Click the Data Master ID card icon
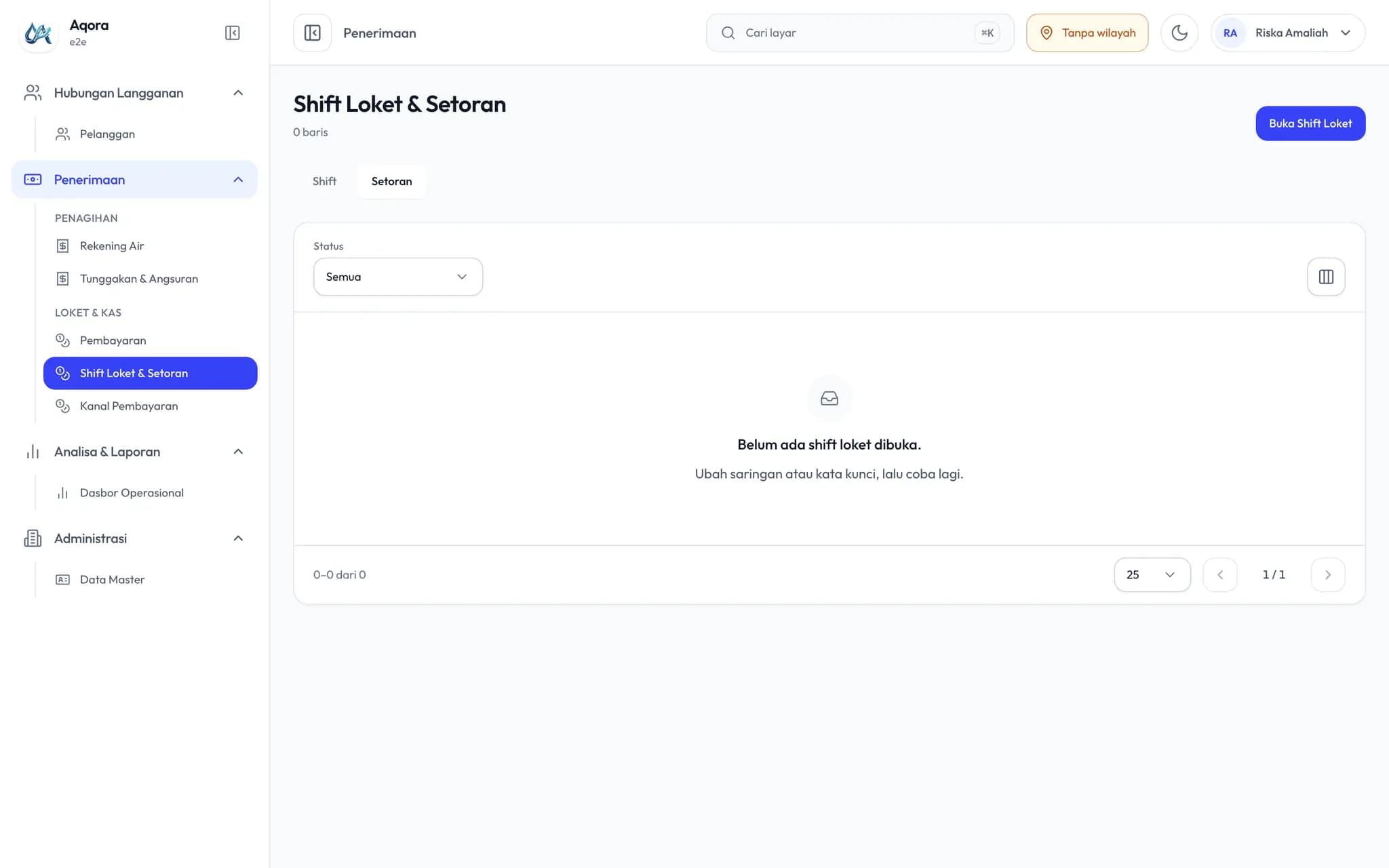The image size is (1389, 868). tap(62, 580)
